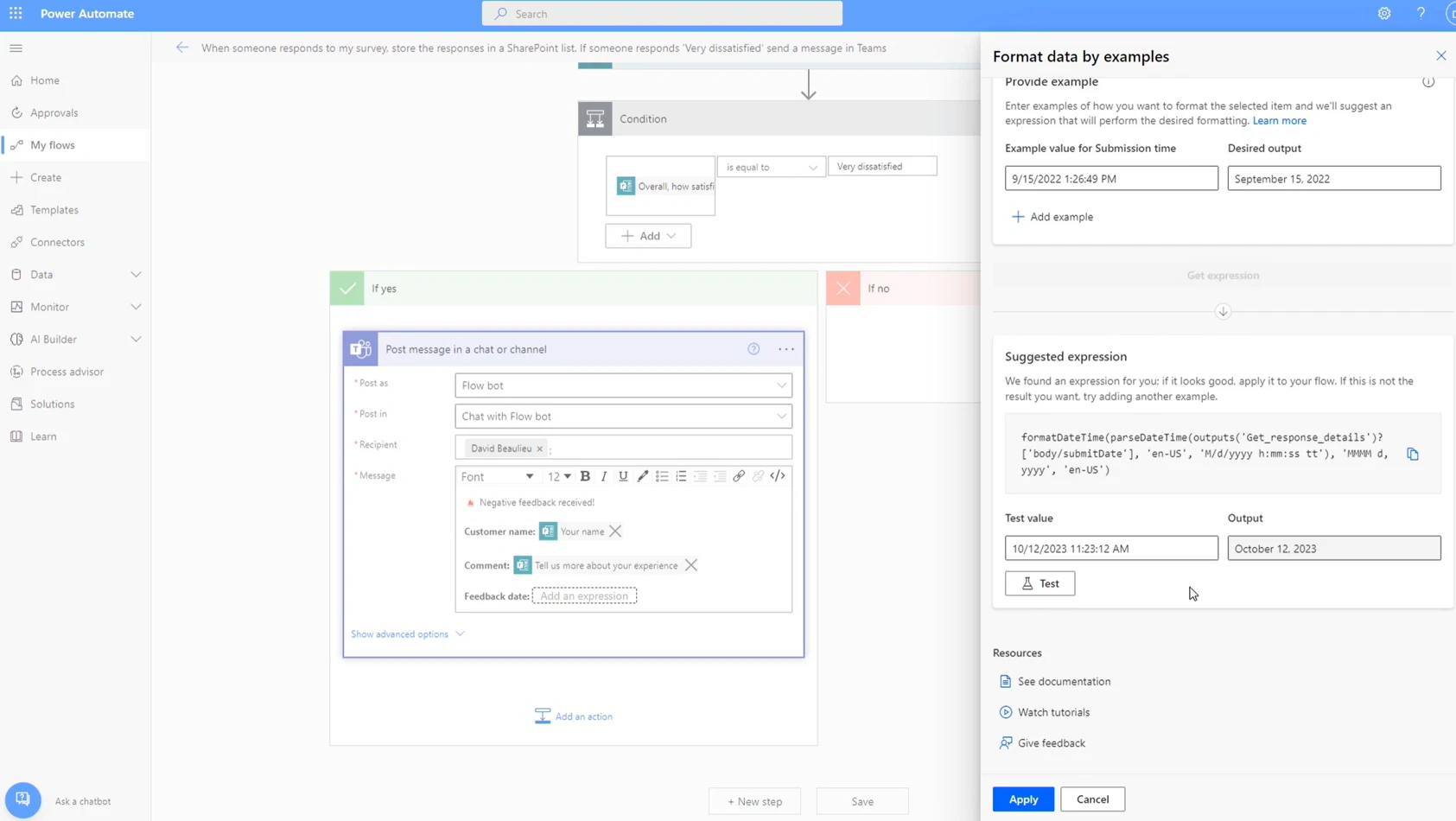Click the Help question mark icon

(1421, 14)
